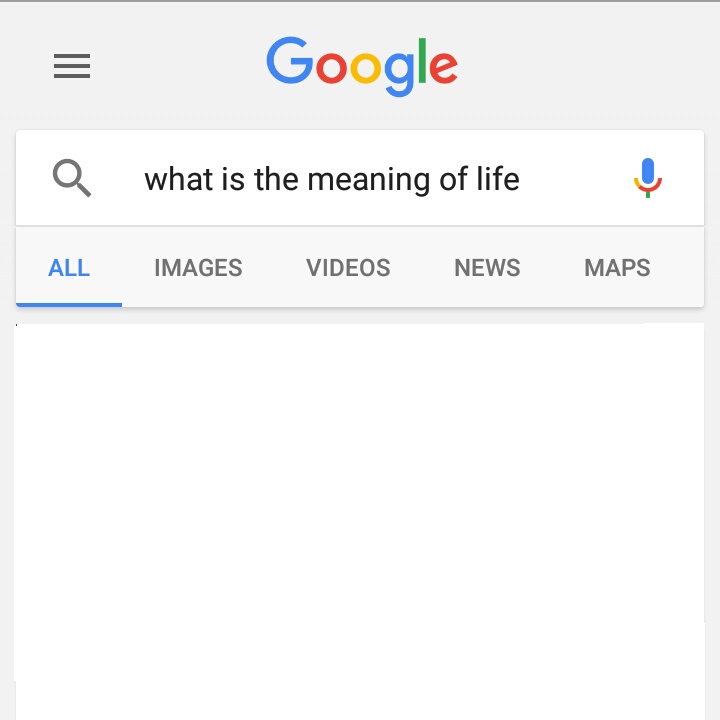Go to homepage via the Google logo
Screen dimensions: 720x720
tap(362, 67)
